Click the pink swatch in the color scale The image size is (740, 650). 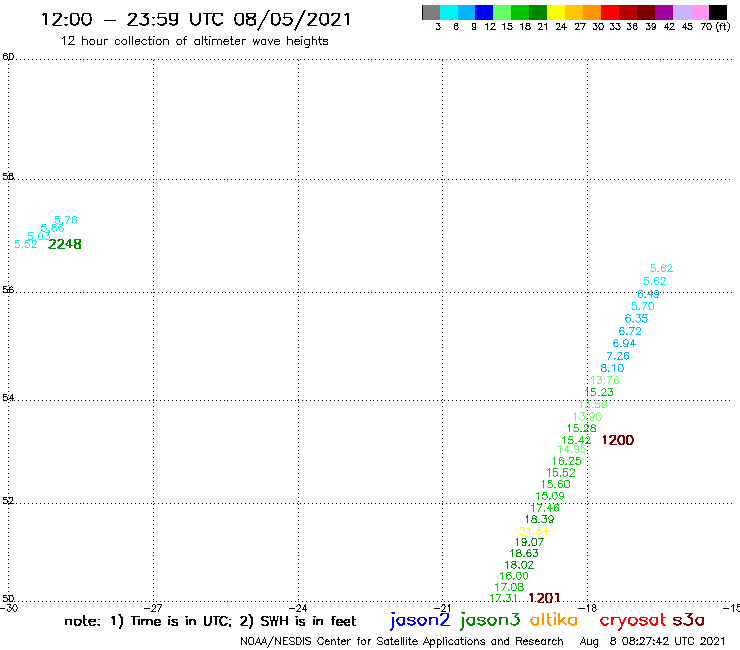(x=699, y=12)
